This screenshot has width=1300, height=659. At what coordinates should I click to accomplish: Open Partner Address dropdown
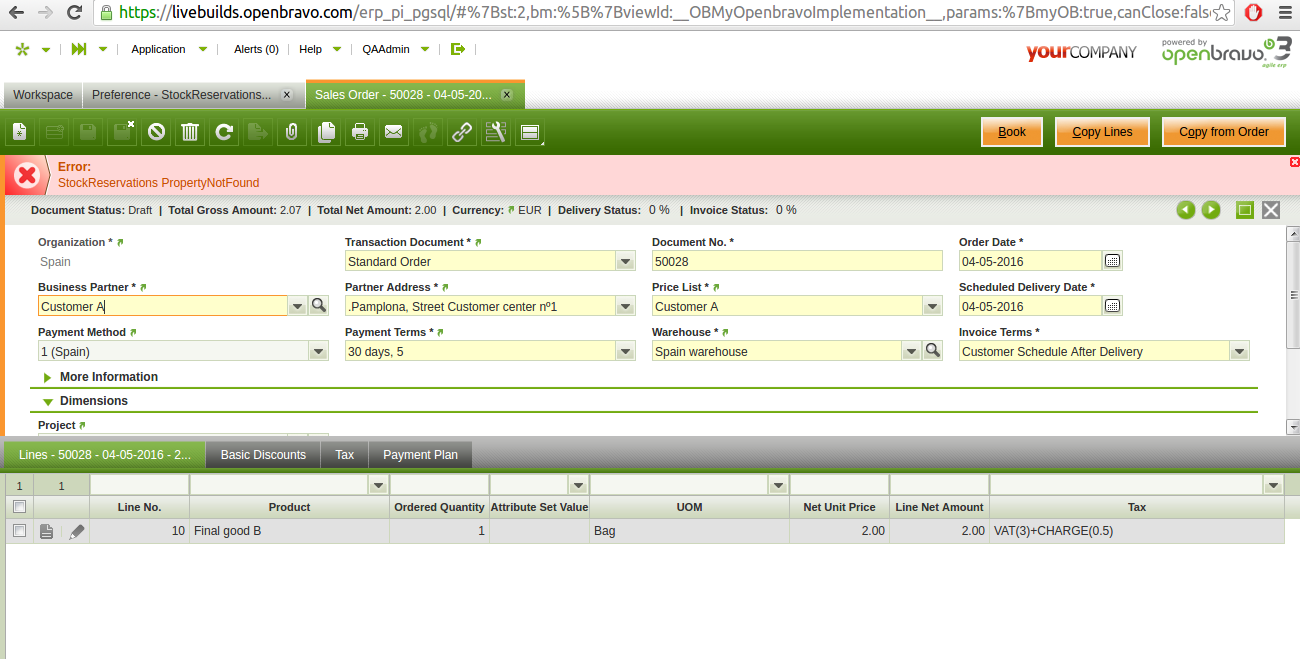pos(625,306)
